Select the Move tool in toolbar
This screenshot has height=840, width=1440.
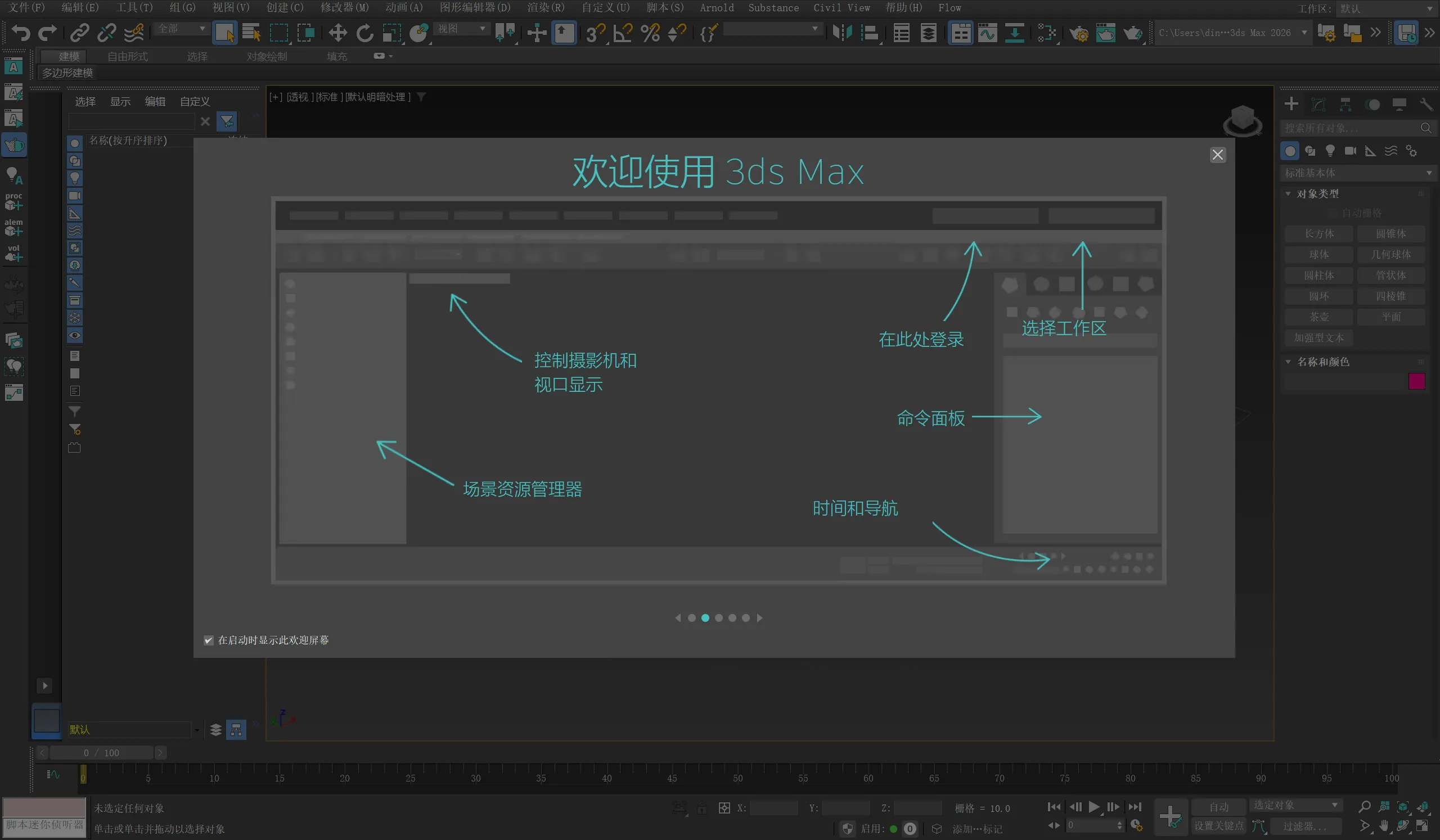pyautogui.click(x=337, y=33)
